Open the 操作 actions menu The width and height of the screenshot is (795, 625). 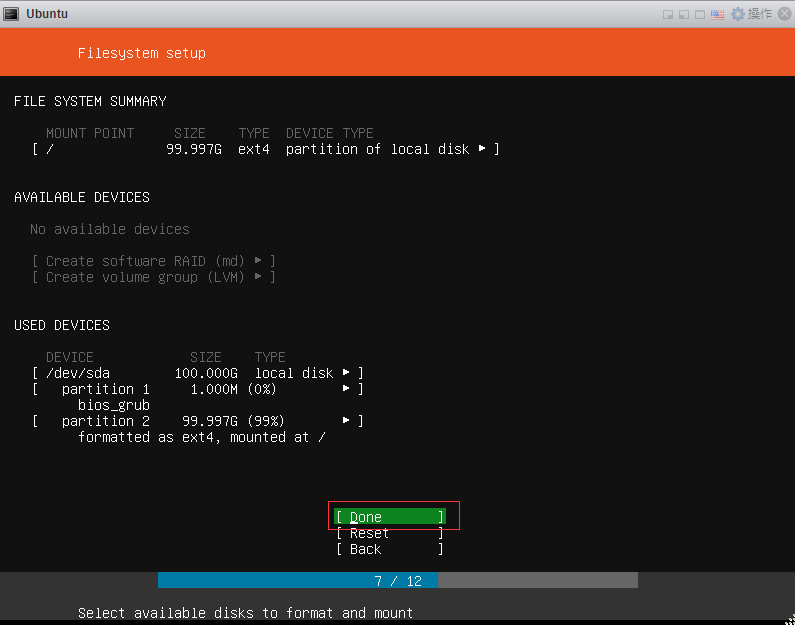[x=760, y=14]
